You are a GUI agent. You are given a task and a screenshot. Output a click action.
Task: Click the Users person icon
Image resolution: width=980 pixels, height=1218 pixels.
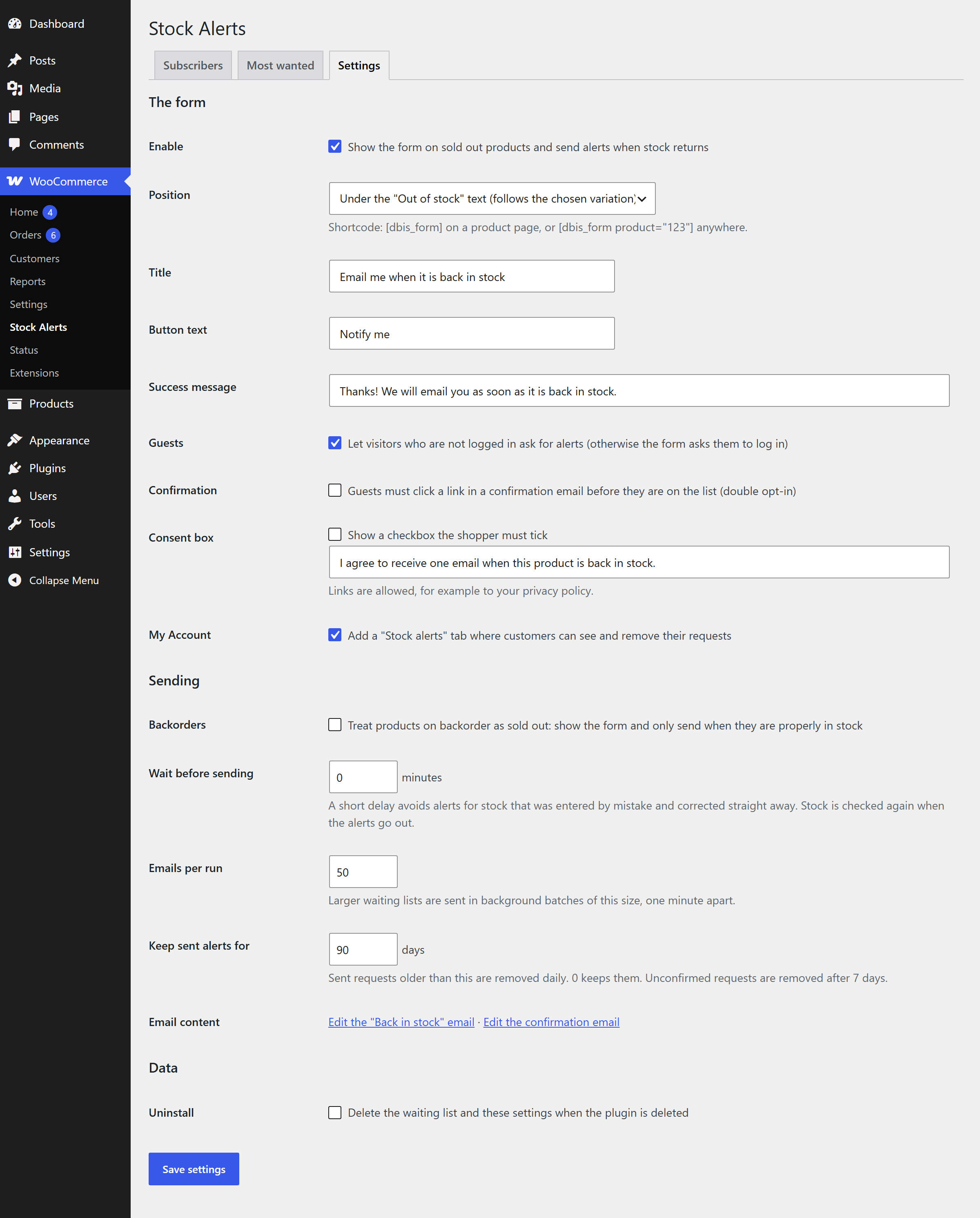(x=15, y=496)
